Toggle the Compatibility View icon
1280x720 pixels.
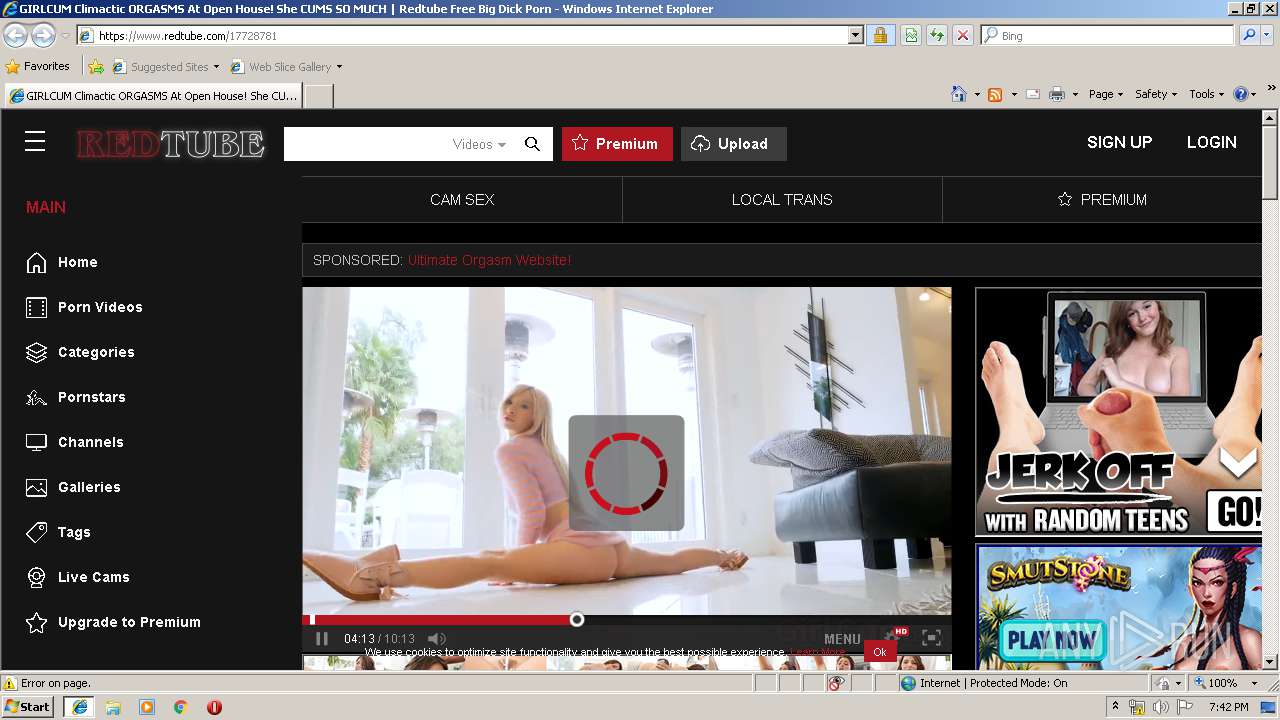[x=911, y=36]
